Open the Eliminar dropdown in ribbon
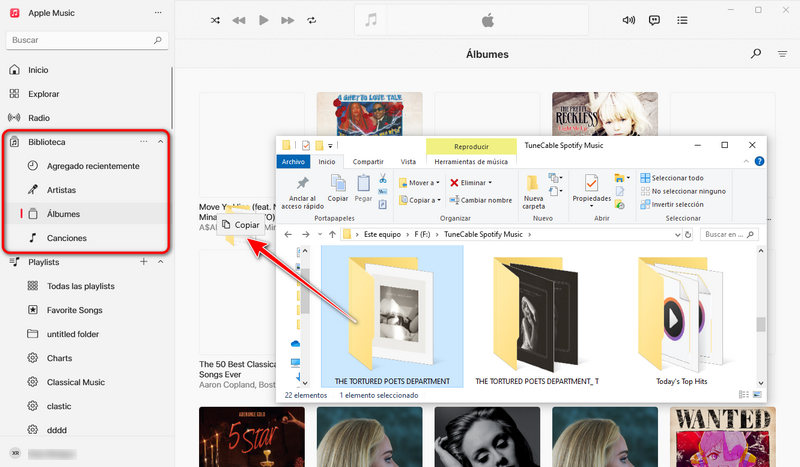 point(470,183)
